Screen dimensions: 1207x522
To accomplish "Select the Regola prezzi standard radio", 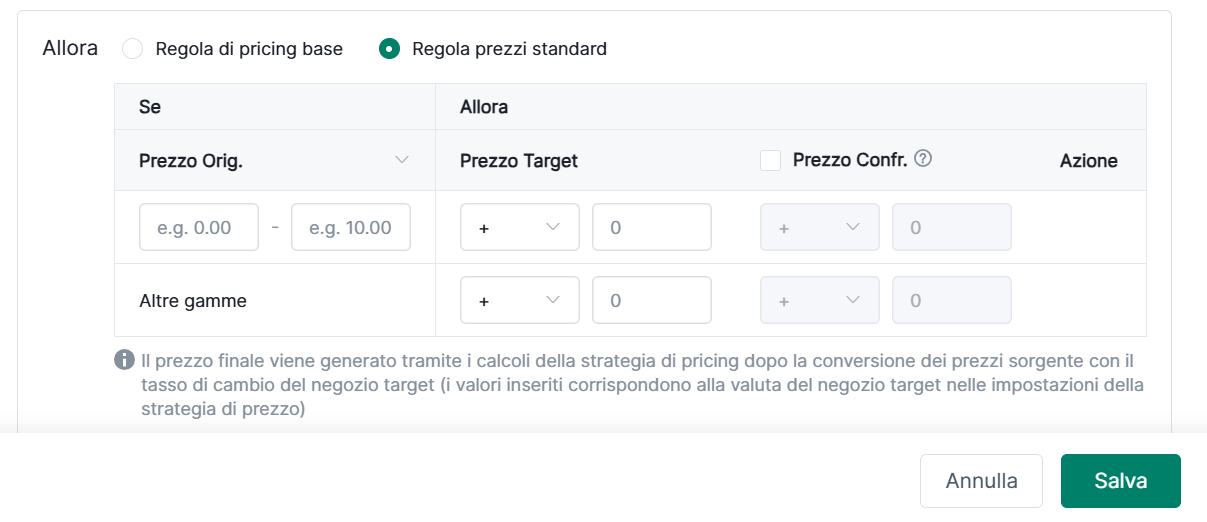I will pos(390,48).
